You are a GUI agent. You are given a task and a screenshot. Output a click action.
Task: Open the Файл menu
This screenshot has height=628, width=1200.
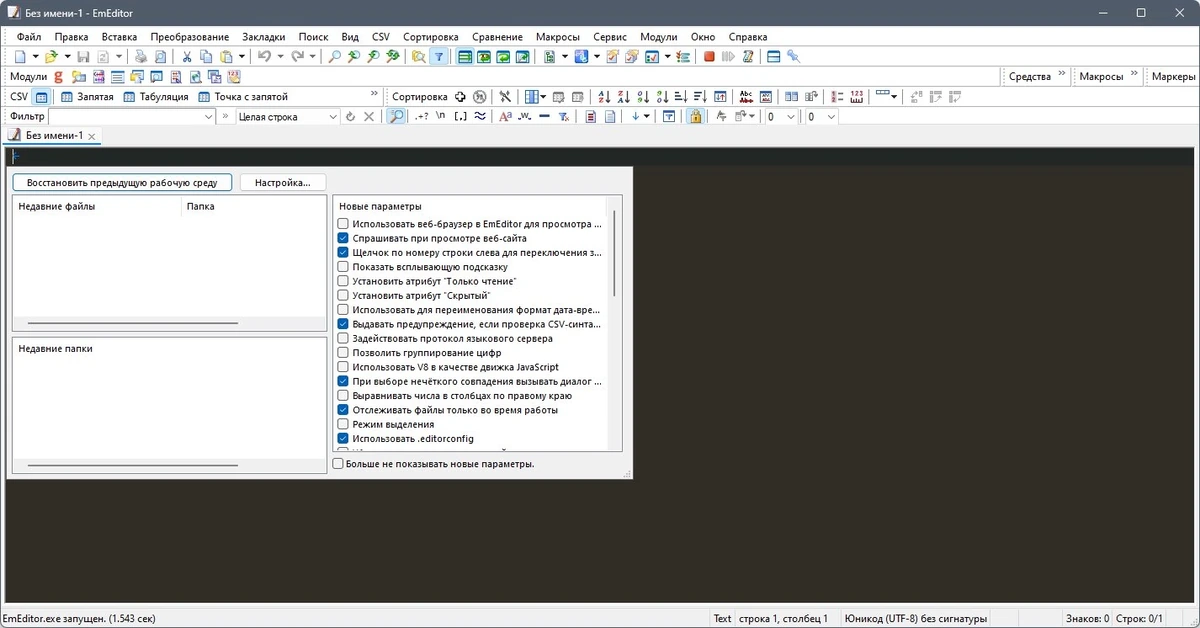pos(29,37)
